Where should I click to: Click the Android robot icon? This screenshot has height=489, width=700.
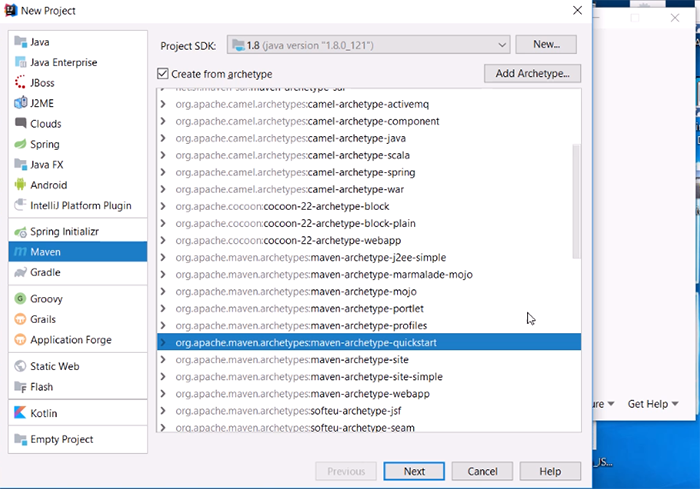(x=21, y=184)
